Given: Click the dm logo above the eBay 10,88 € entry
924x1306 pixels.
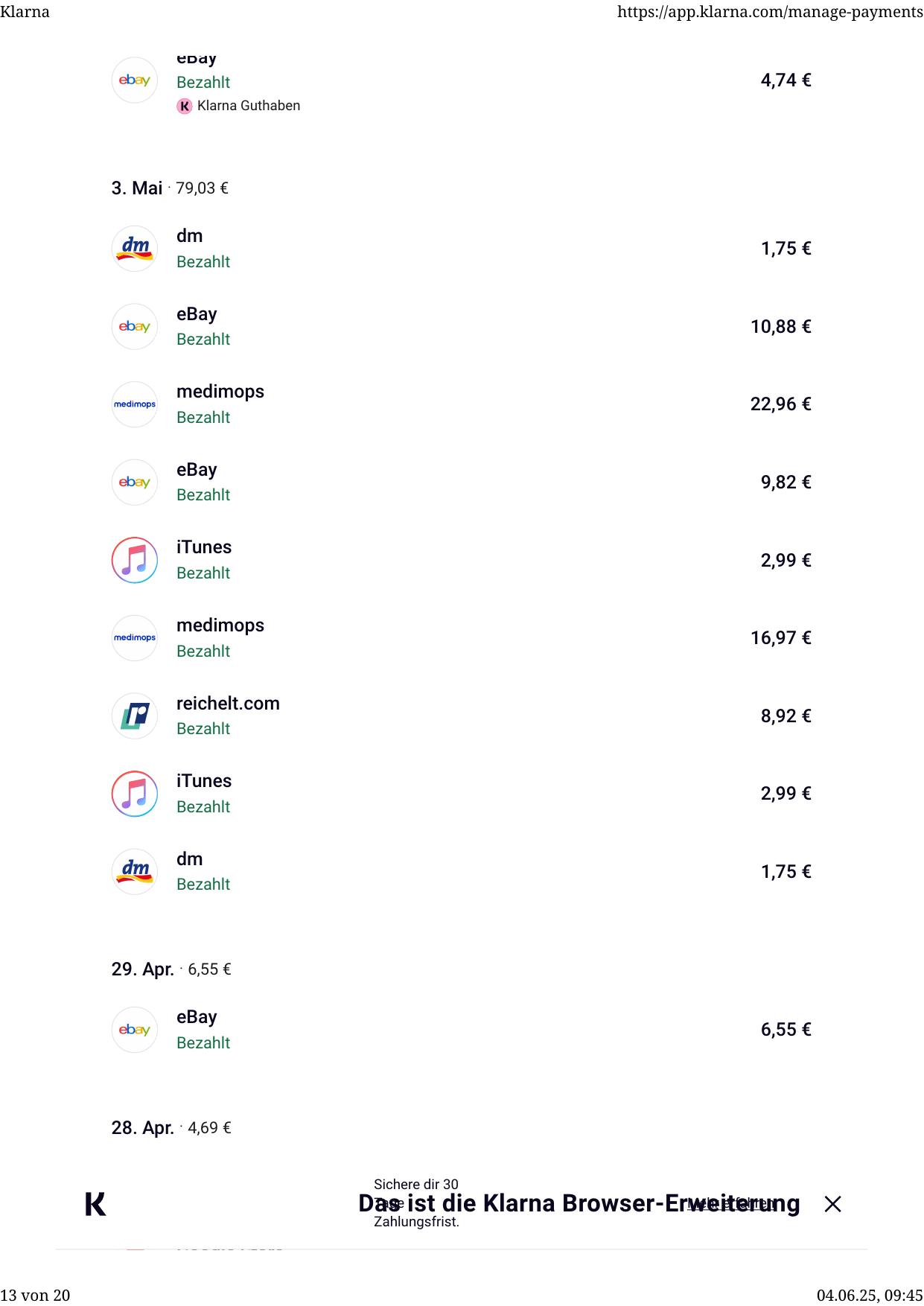Looking at the screenshot, I should [x=135, y=249].
